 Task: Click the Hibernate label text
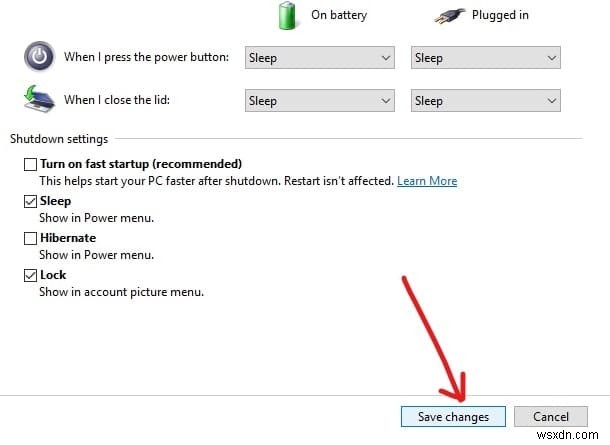click(67, 238)
